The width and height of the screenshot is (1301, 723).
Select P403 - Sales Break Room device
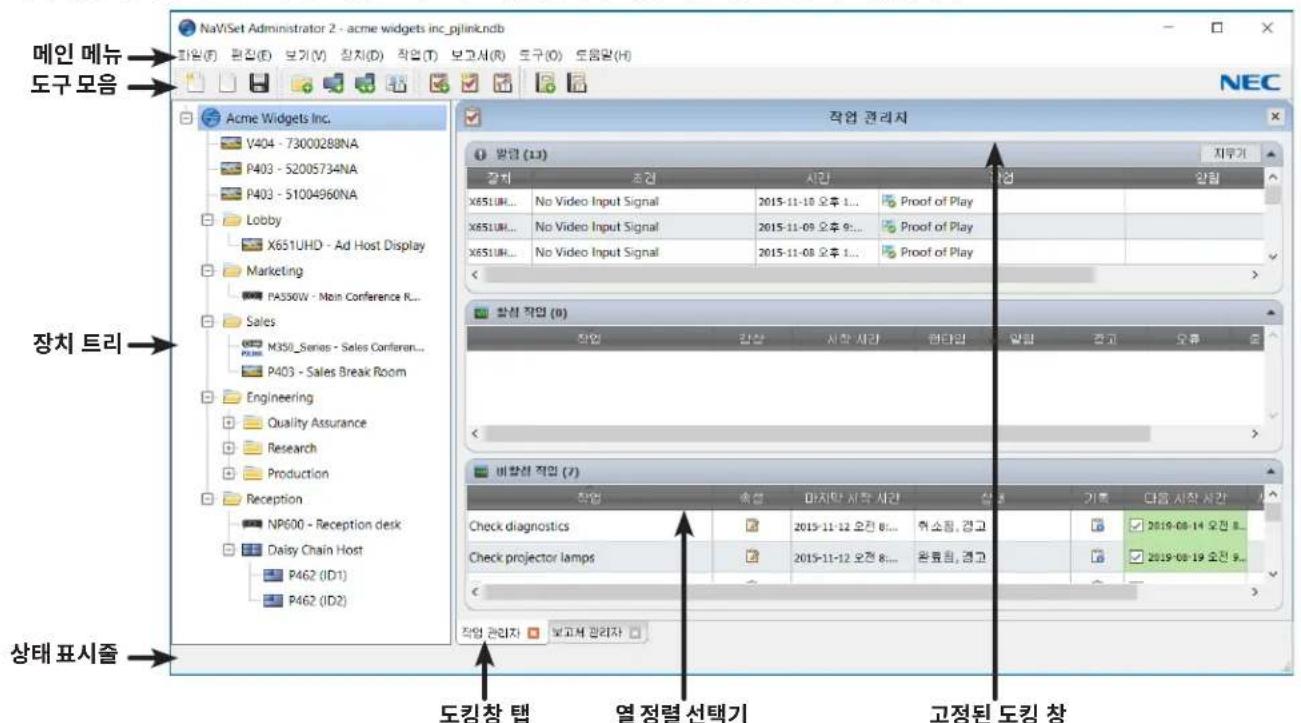[x=322, y=372]
